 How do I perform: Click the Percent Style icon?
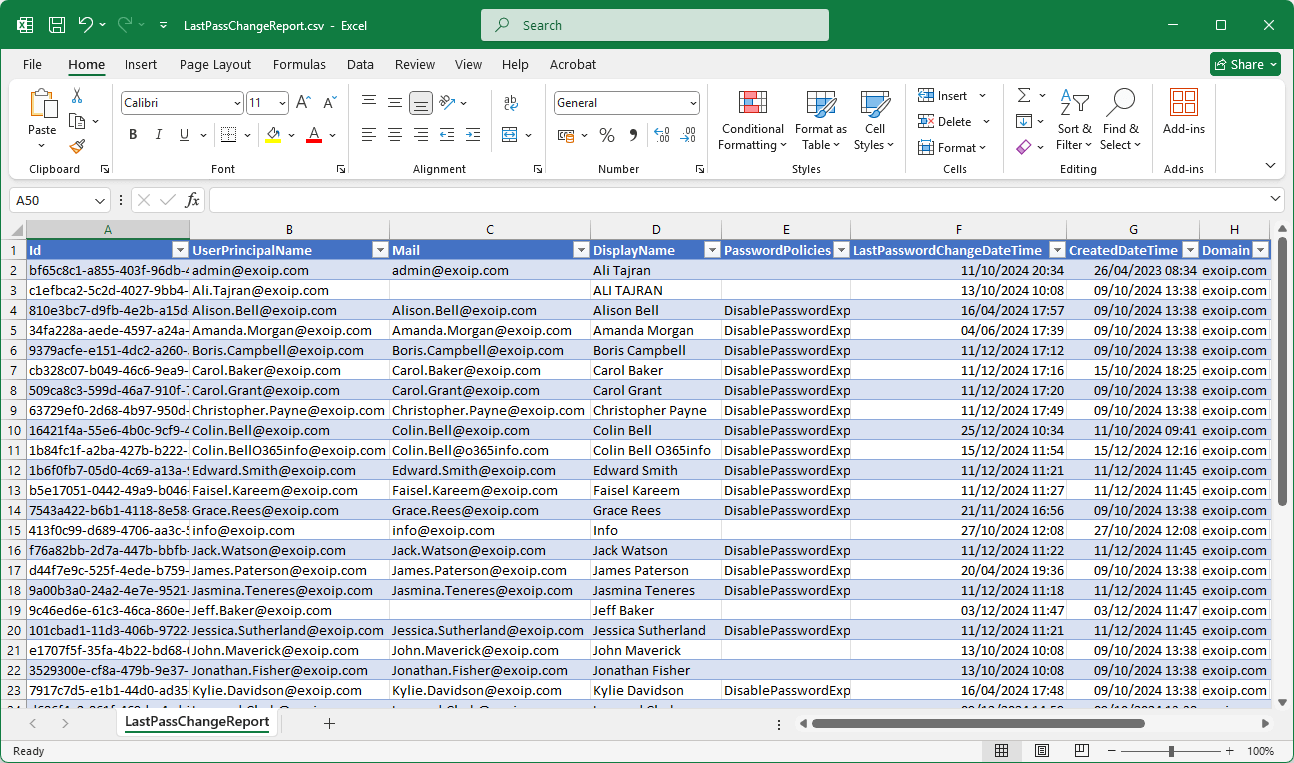click(607, 135)
